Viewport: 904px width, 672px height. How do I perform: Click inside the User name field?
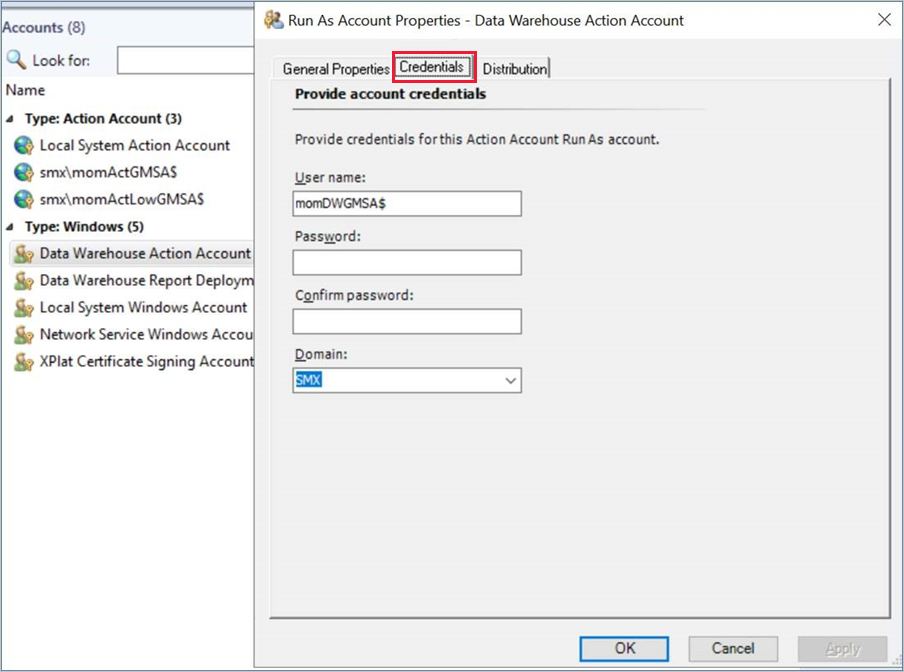click(x=407, y=203)
